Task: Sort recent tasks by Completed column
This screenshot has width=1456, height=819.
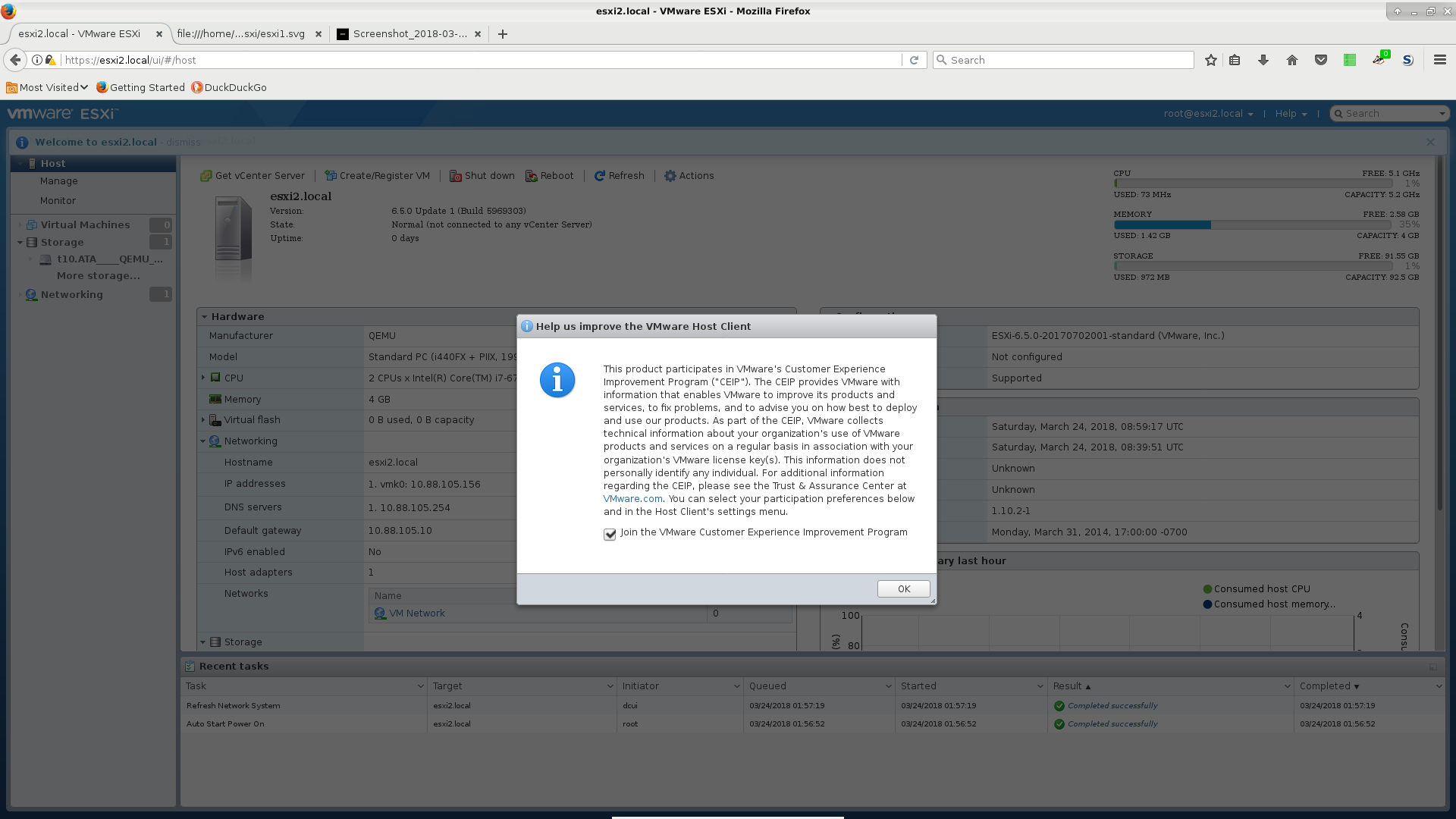Action: point(1324,686)
